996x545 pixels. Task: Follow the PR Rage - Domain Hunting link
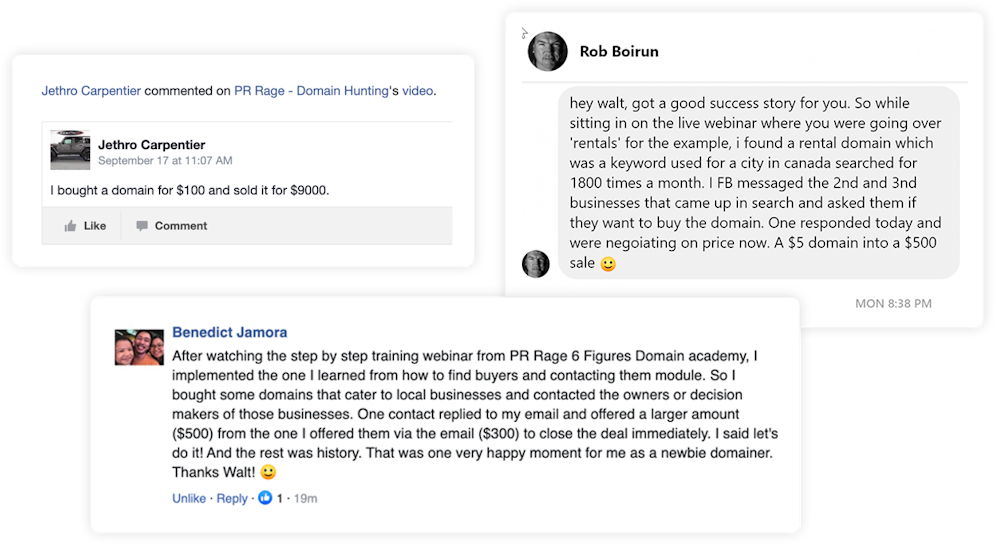[310, 91]
